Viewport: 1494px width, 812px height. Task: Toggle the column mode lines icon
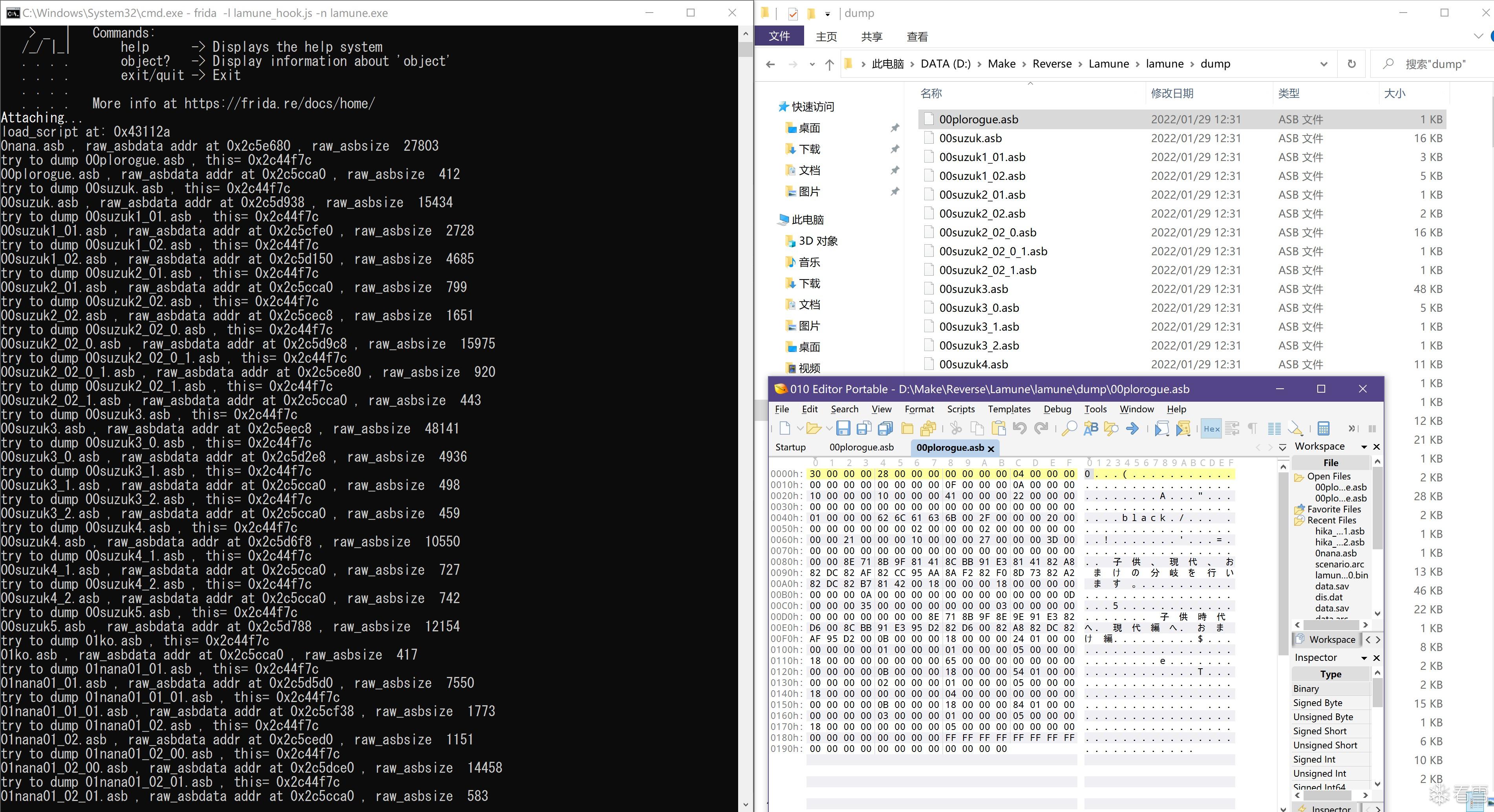pyautogui.click(x=1274, y=429)
